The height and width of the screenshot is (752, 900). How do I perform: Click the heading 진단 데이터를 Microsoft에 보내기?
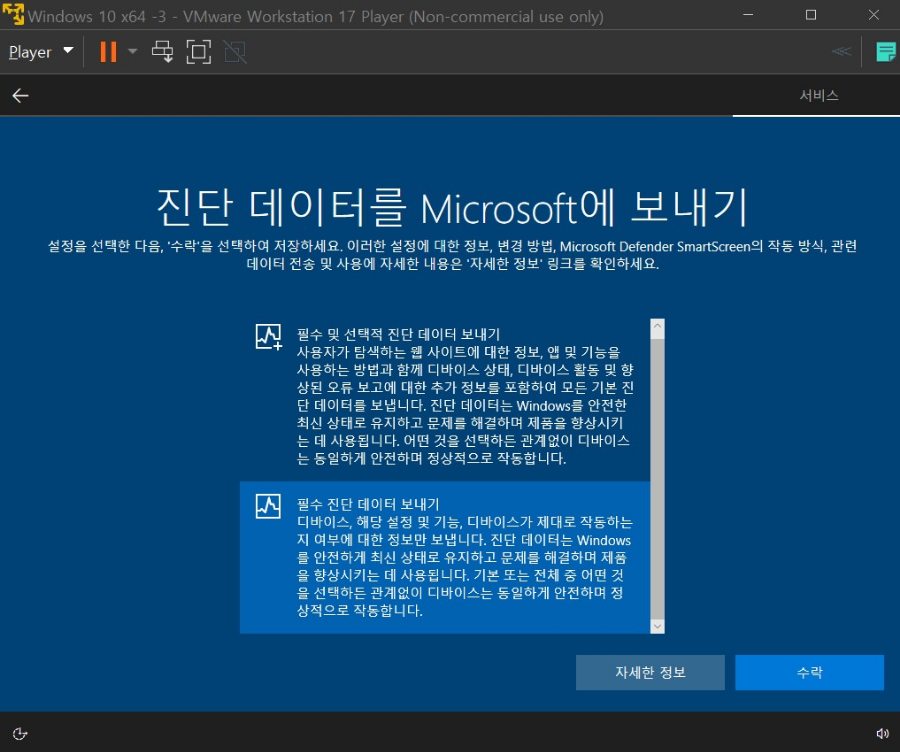(452, 207)
